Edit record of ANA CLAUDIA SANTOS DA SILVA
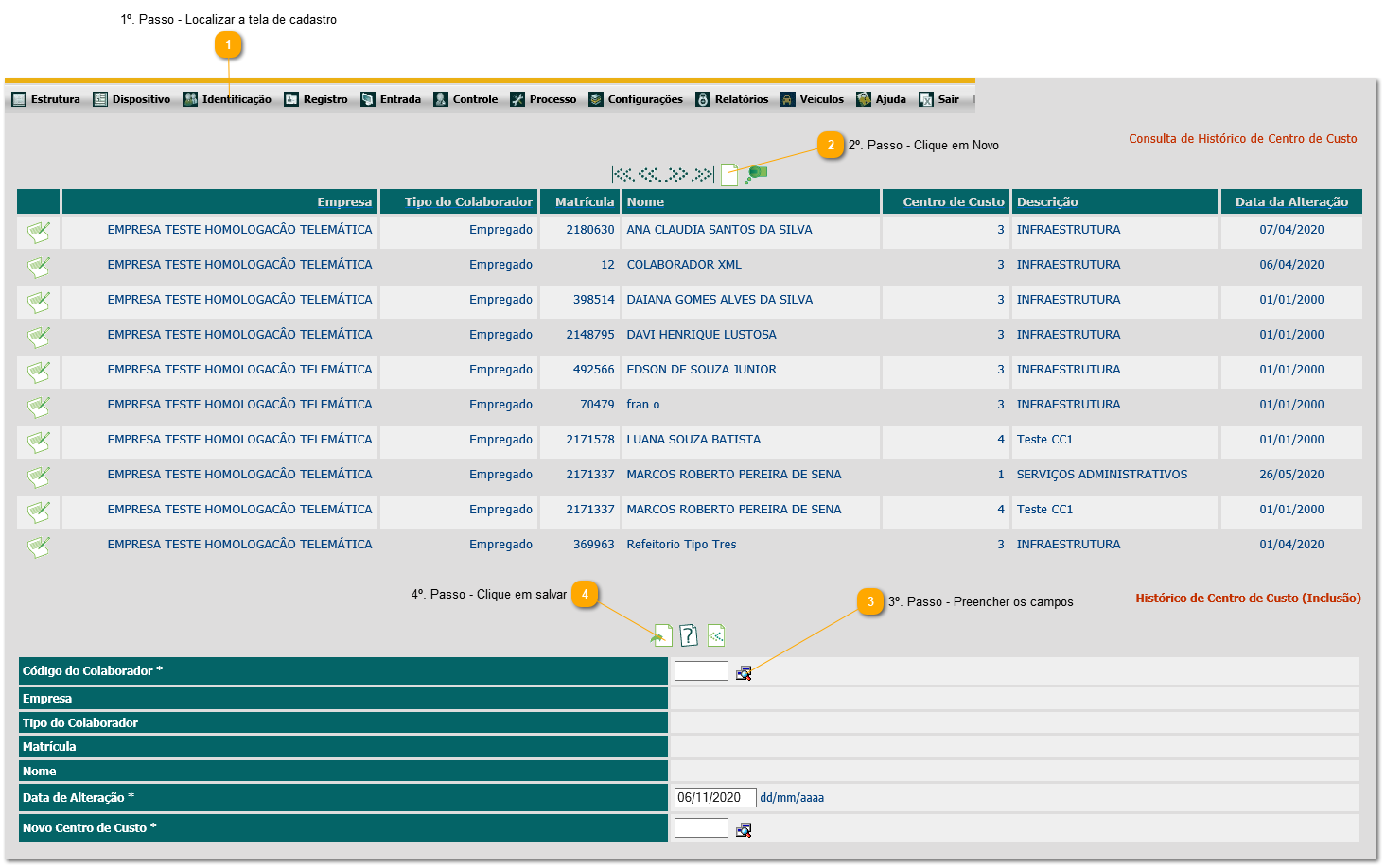This screenshot has height=868, width=1385. click(39, 232)
